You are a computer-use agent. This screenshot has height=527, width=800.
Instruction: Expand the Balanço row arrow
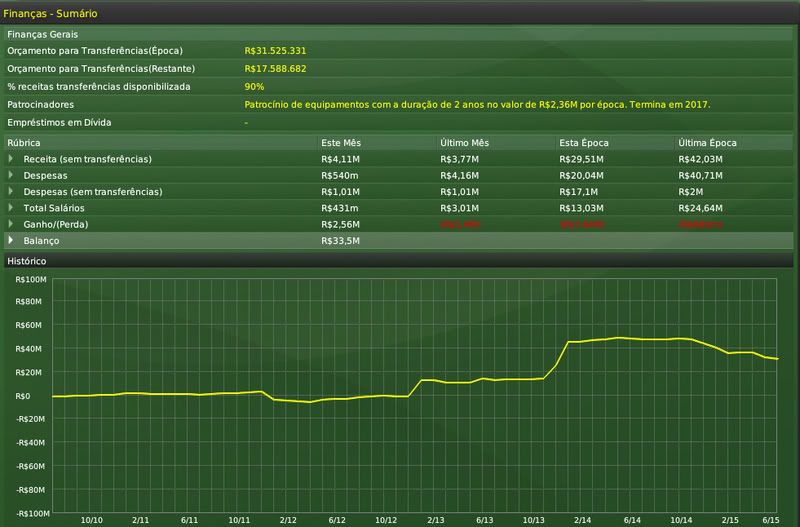[12, 240]
